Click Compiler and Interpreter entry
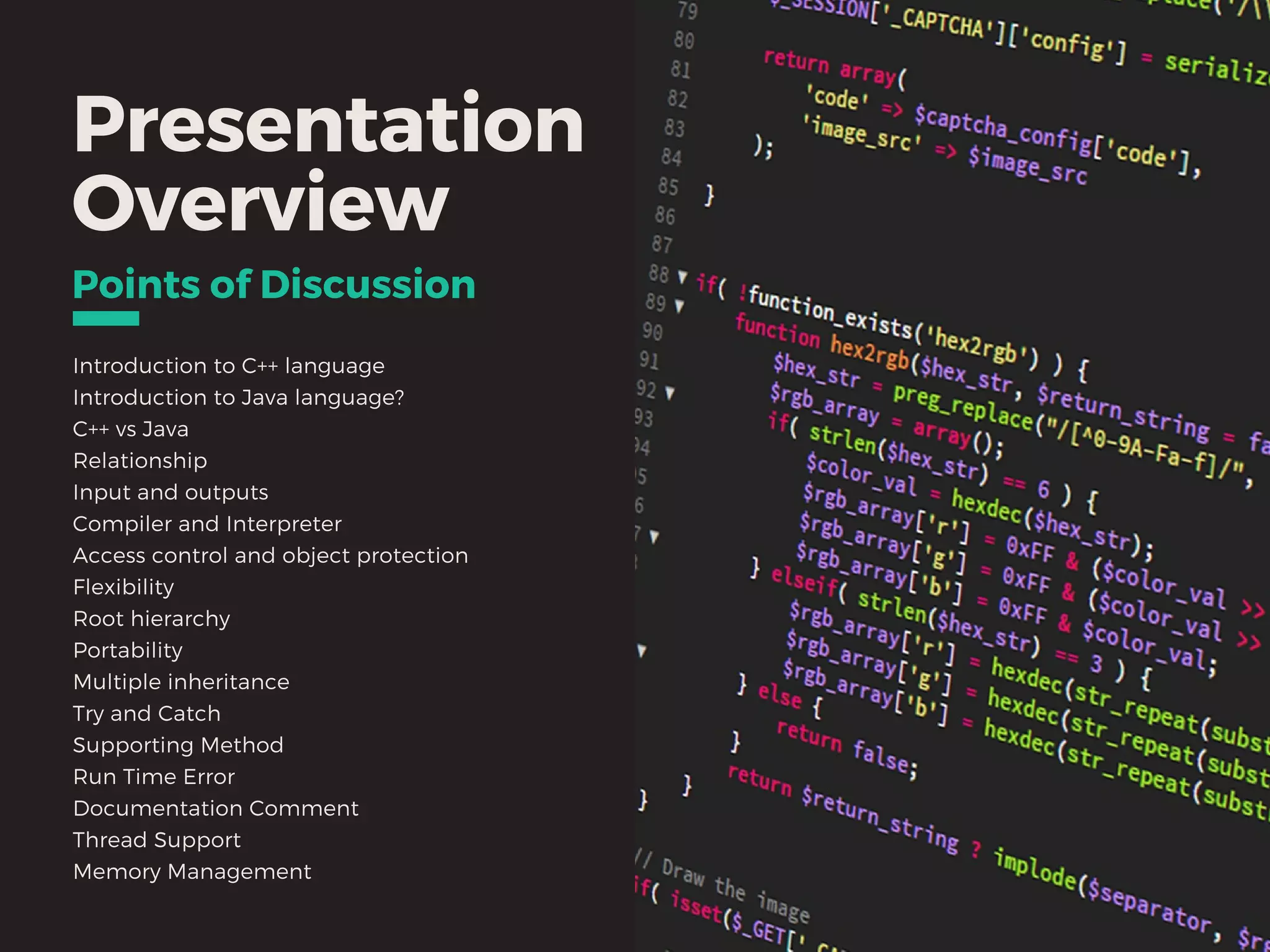The width and height of the screenshot is (1270, 952). tap(207, 524)
